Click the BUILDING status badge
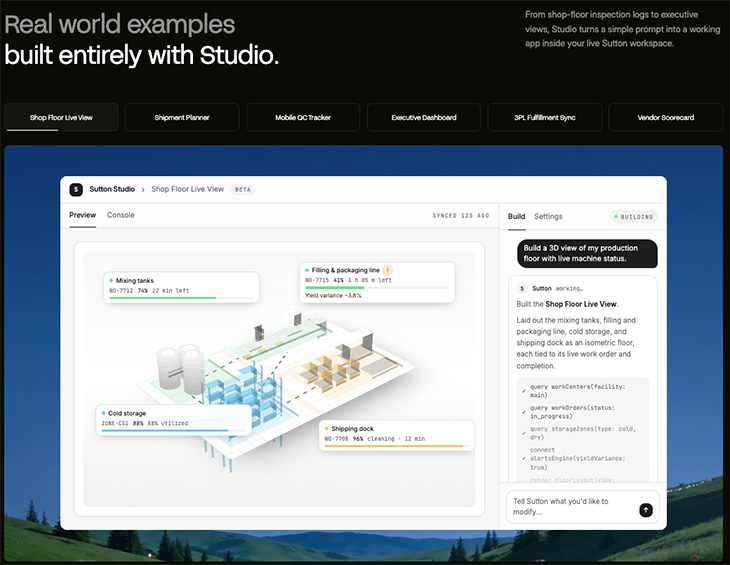Viewport: 730px width, 565px height. pyautogui.click(x=634, y=217)
